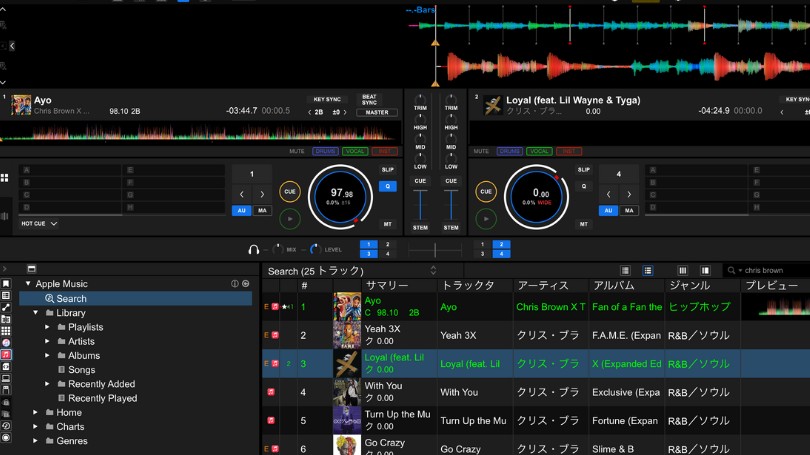The height and width of the screenshot is (455, 810).
Task: Open the pad grid view icon on deck 1
Action: 5,178
